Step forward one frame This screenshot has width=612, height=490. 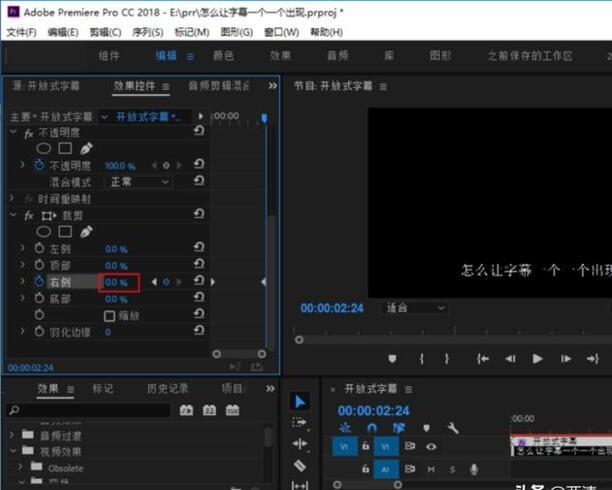click(566, 358)
